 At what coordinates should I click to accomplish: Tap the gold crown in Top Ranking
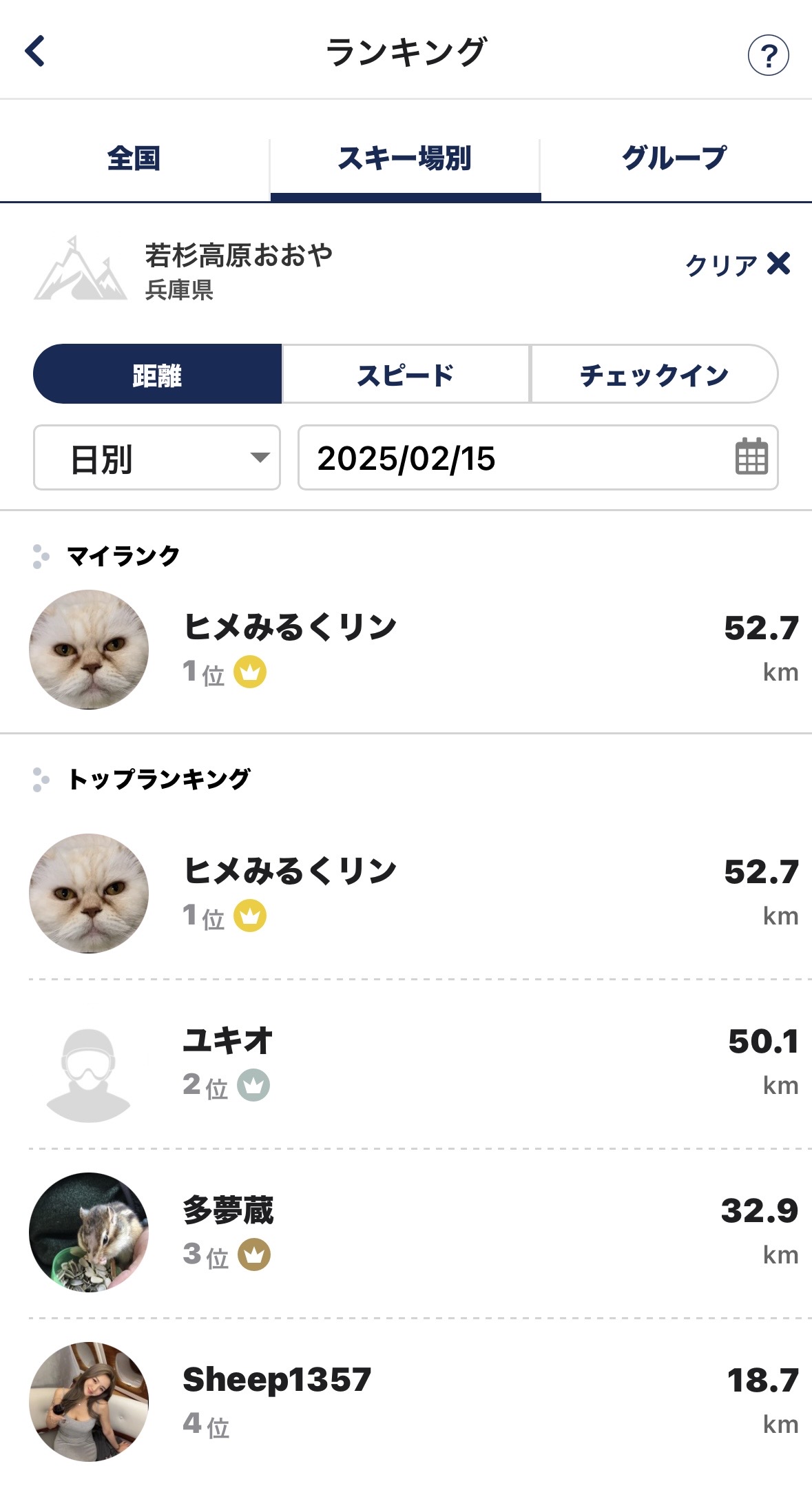[x=250, y=916]
